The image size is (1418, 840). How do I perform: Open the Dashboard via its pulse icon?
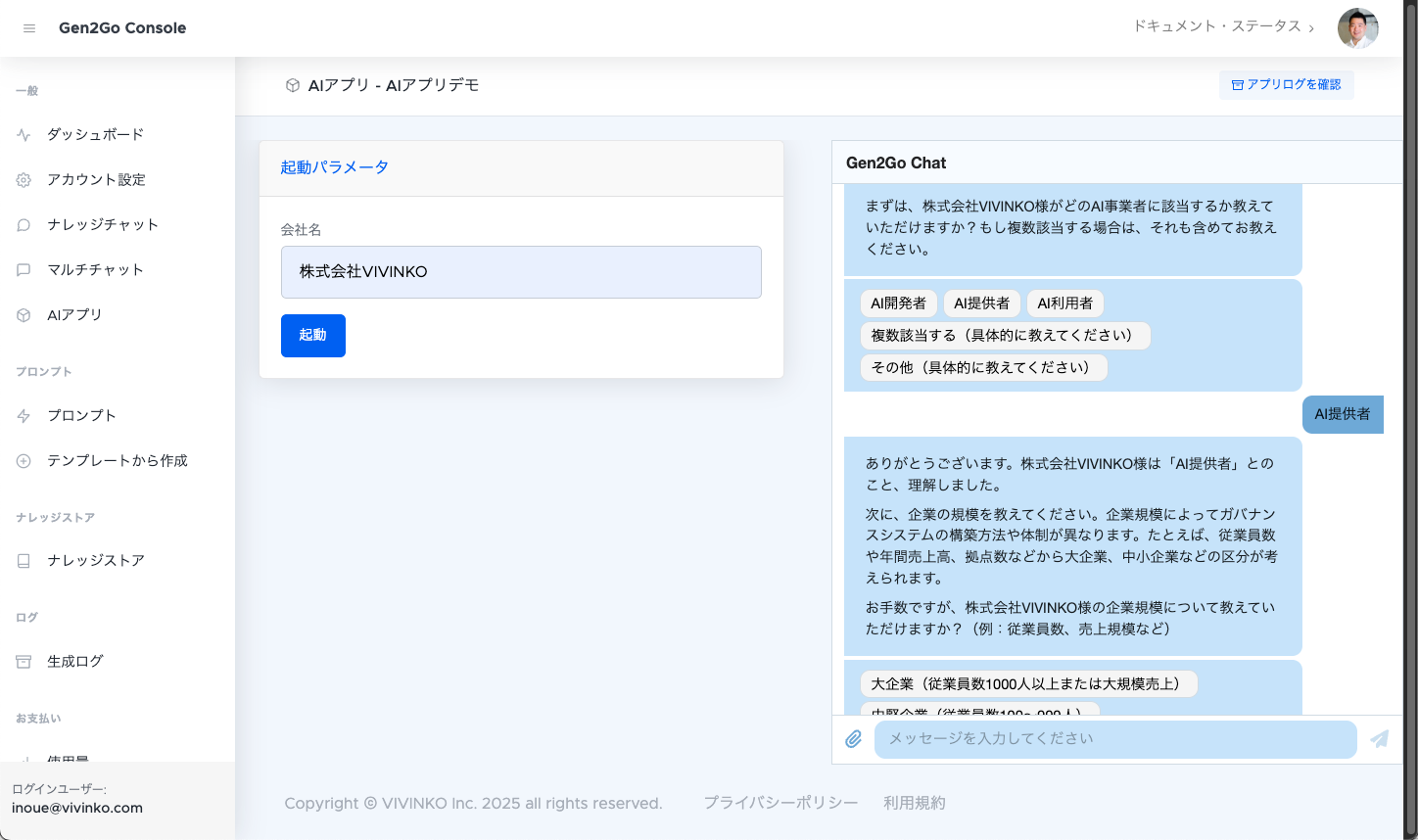click(24, 135)
